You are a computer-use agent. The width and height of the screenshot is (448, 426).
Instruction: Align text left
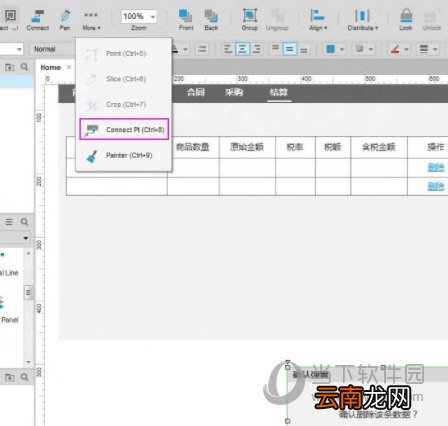(x=228, y=49)
